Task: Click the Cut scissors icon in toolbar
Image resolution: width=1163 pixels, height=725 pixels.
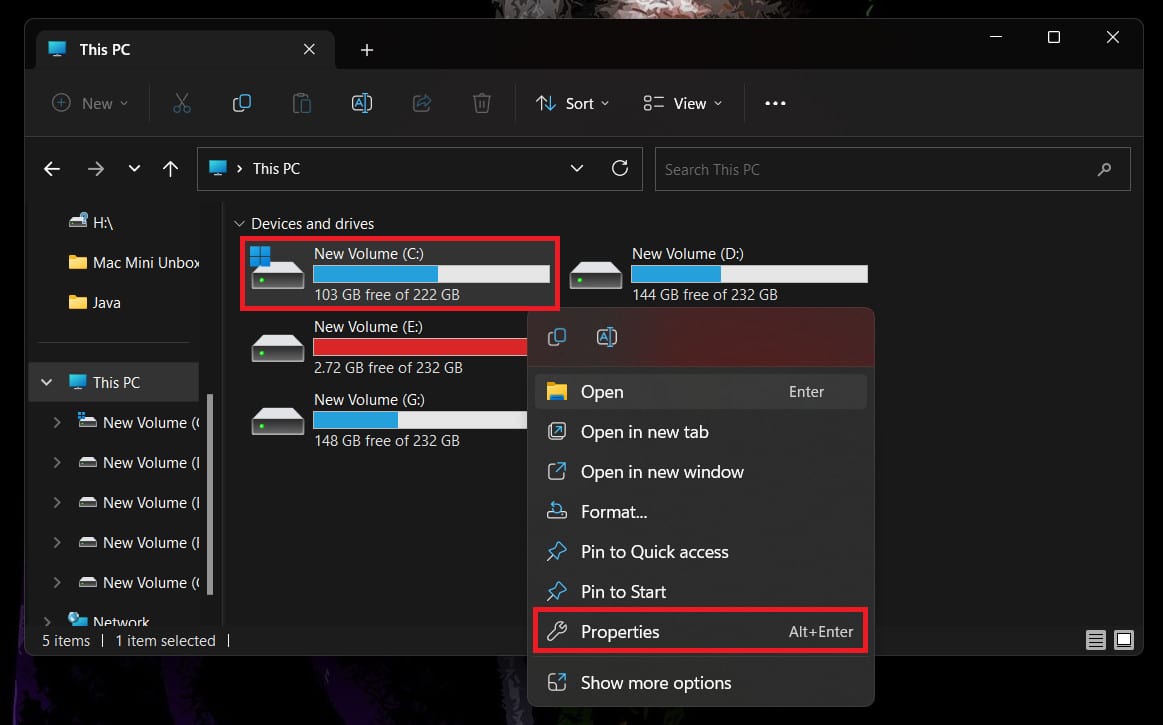Action: [x=181, y=104]
